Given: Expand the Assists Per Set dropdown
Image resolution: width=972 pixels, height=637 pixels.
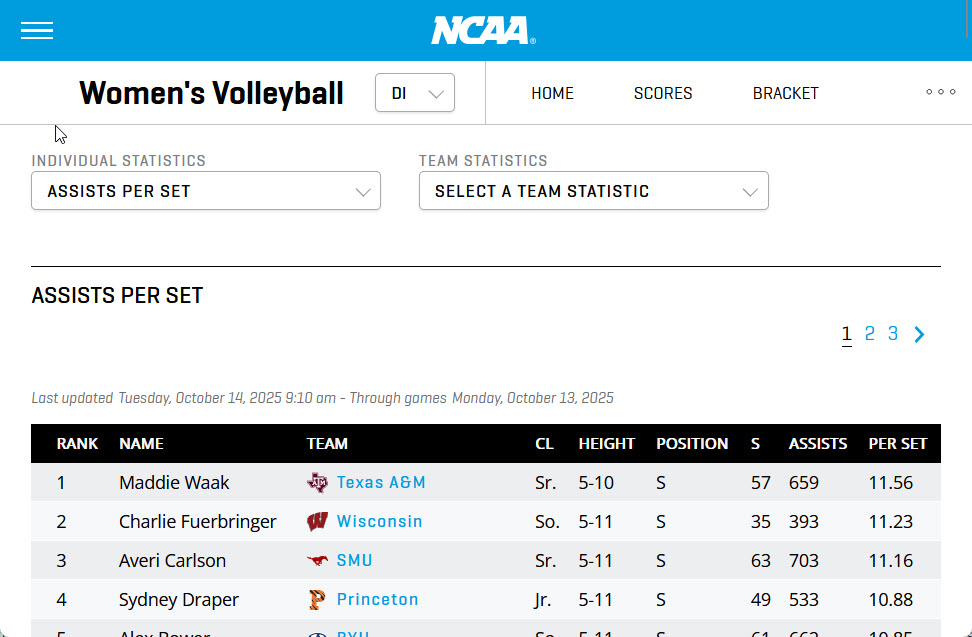Looking at the screenshot, I should [x=206, y=191].
